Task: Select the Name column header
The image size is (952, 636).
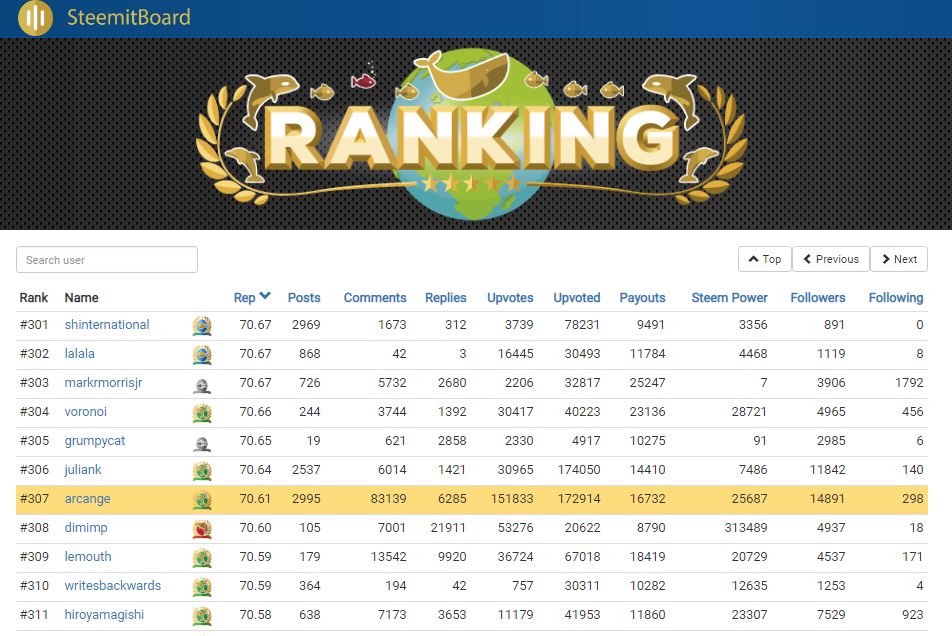Action: coord(81,298)
